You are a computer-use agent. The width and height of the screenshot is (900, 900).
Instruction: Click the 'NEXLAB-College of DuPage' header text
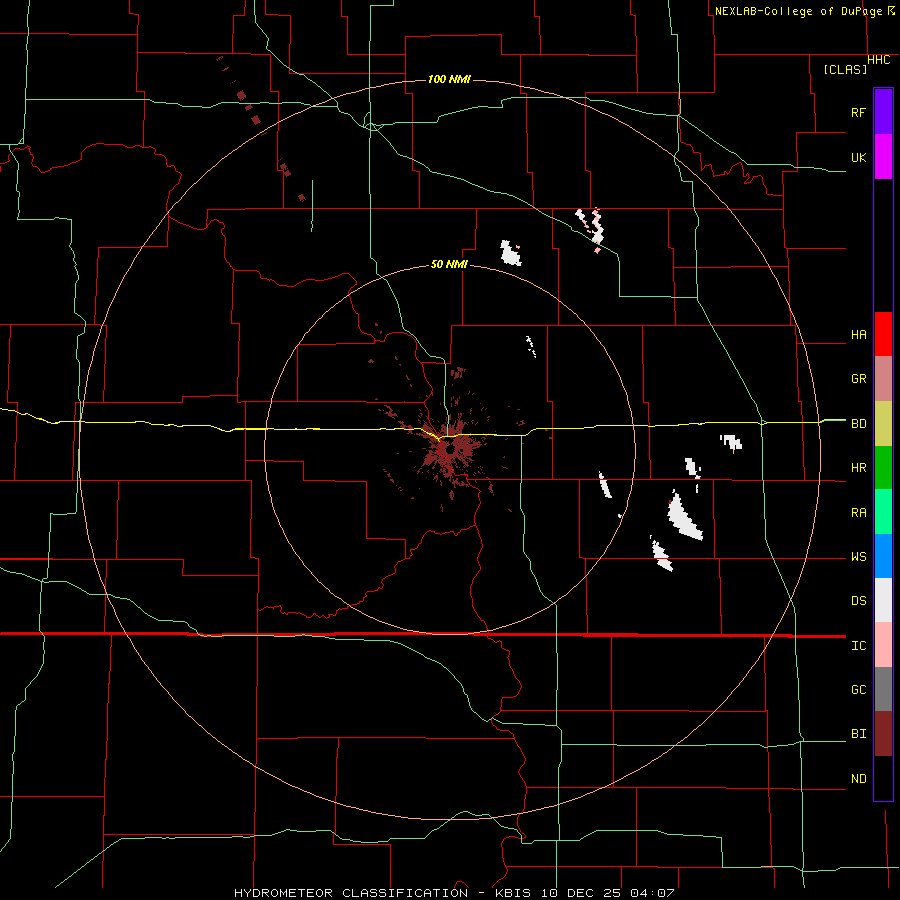click(x=799, y=11)
